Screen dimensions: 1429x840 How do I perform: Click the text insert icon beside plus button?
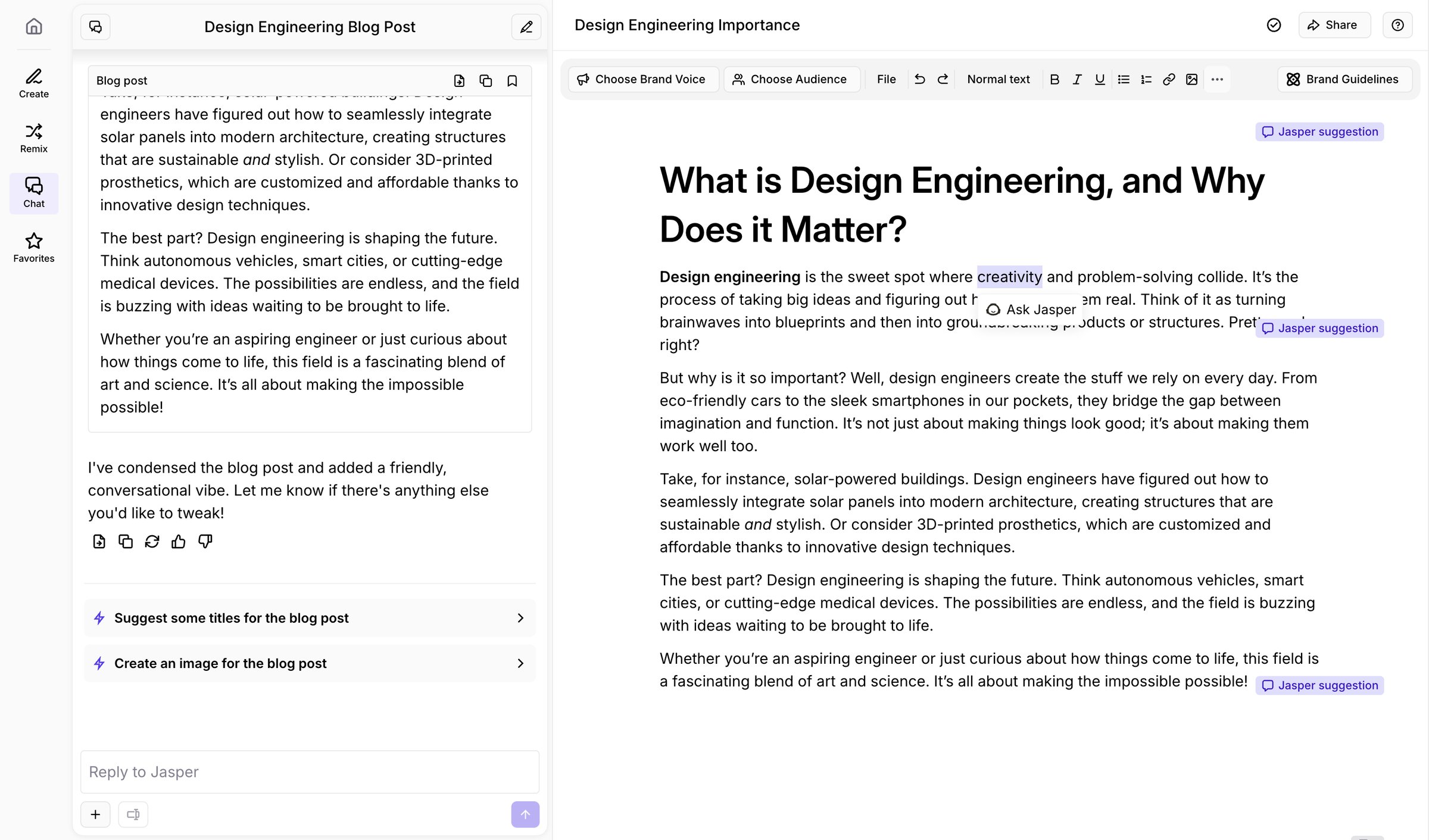coord(133,814)
